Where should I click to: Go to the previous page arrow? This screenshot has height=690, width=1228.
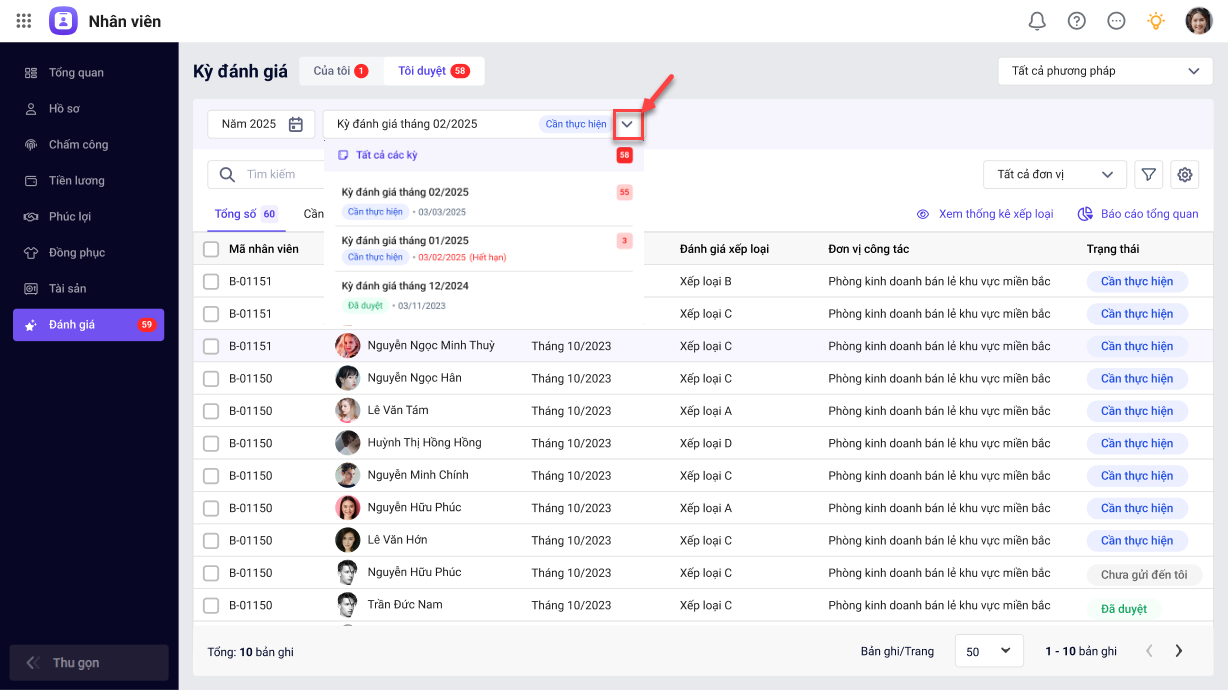(1149, 651)
